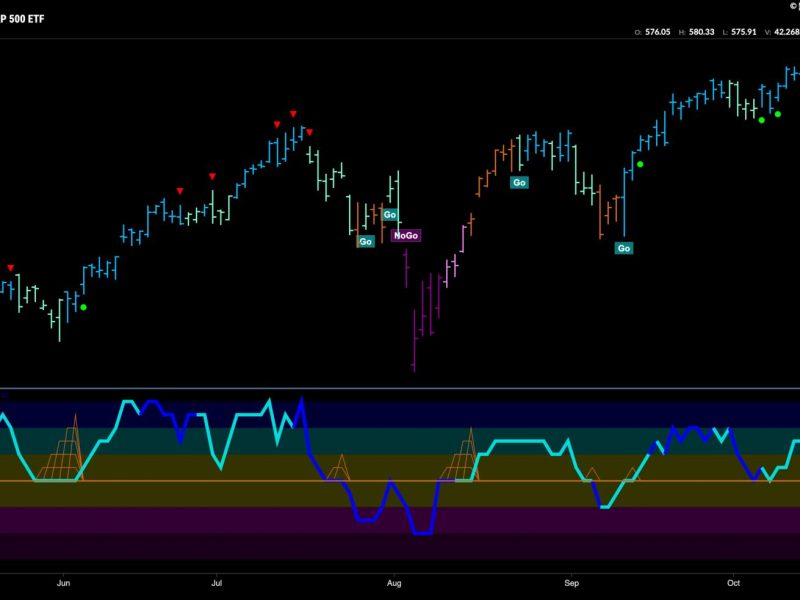
Task: Click the Go label directly left of NoGo label
Action: 390,215
